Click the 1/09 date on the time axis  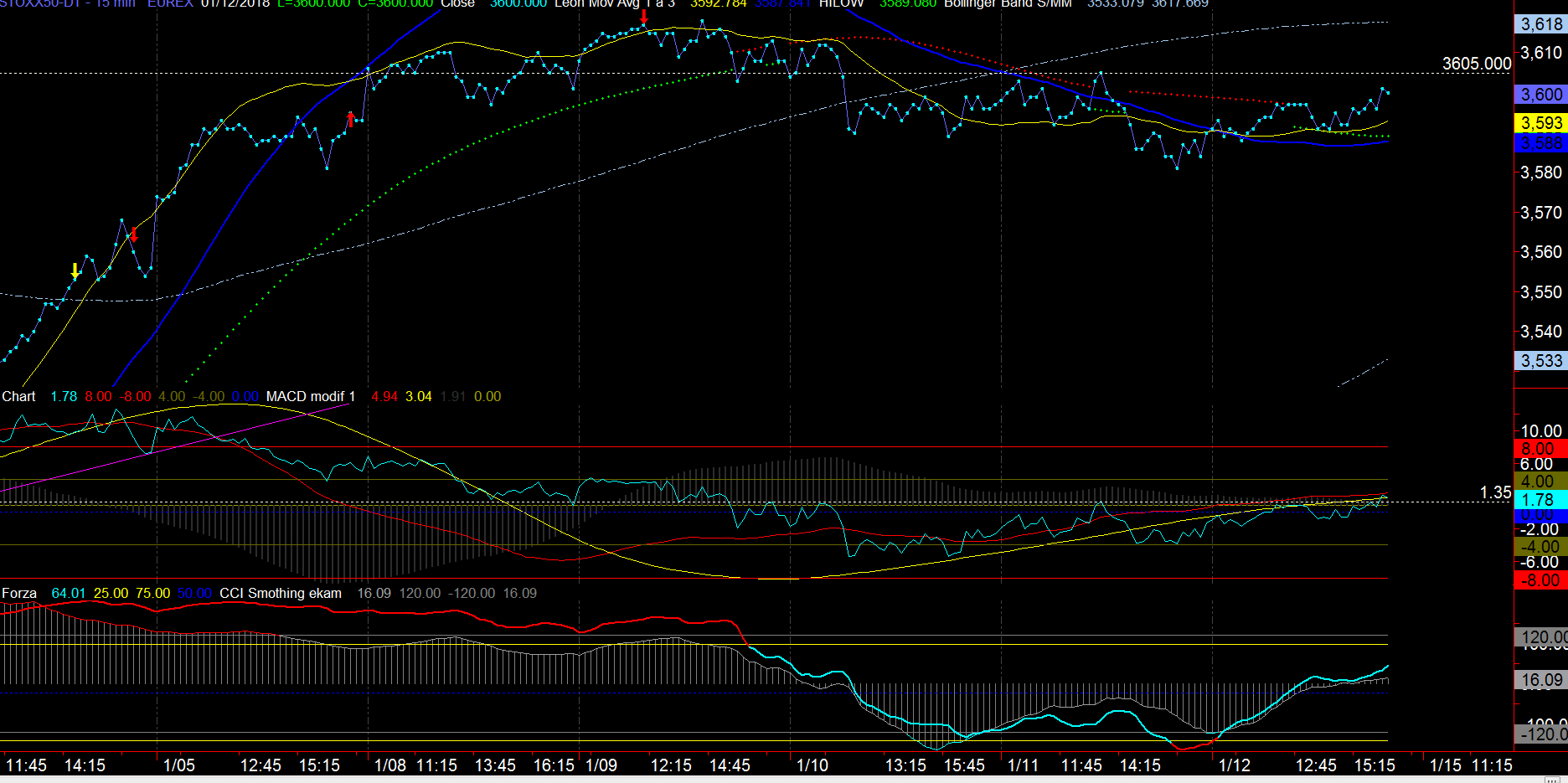[x=601, y=765]
